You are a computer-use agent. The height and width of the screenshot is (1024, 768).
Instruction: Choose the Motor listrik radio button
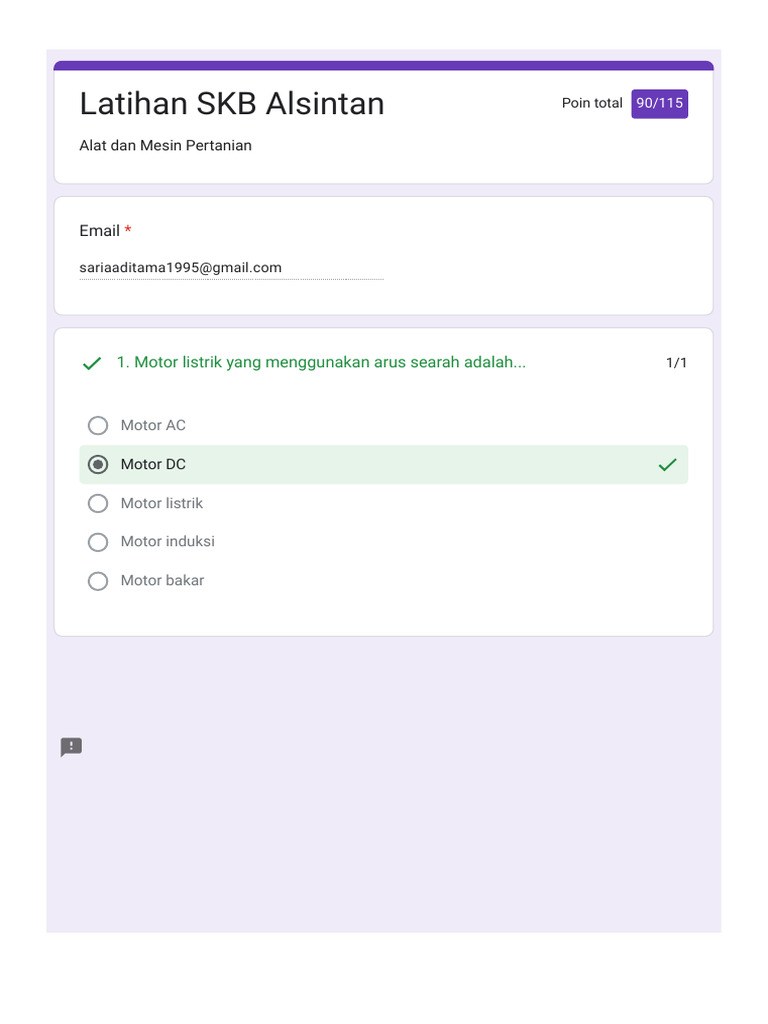pyautogui.click(x=98, y=503)
